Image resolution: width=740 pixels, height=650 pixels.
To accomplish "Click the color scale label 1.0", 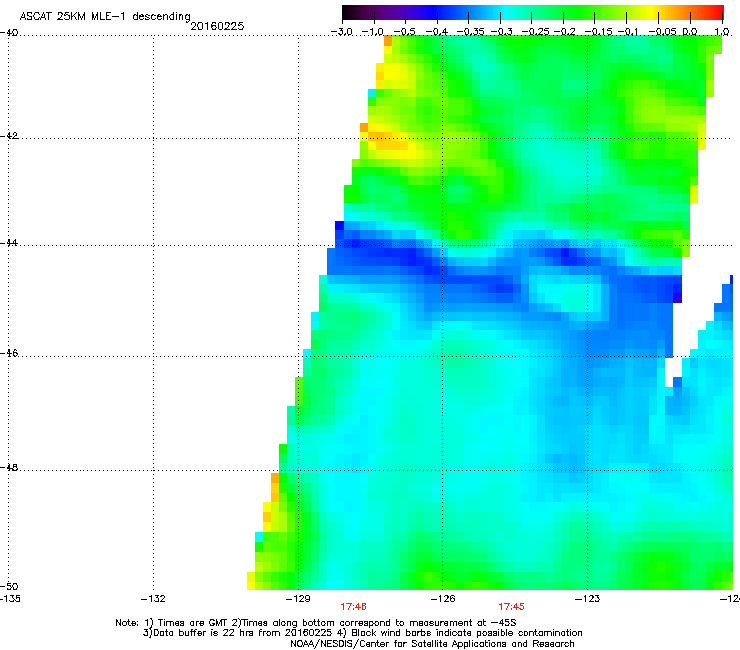I will 722,32.
